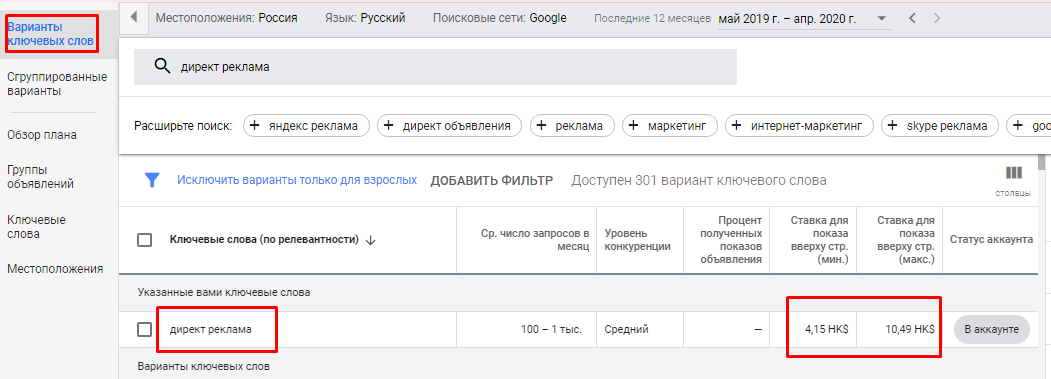Screen dimensions: 1051x379
Task: Click into the 'директ реклама' search field
Action: (436, 67)
